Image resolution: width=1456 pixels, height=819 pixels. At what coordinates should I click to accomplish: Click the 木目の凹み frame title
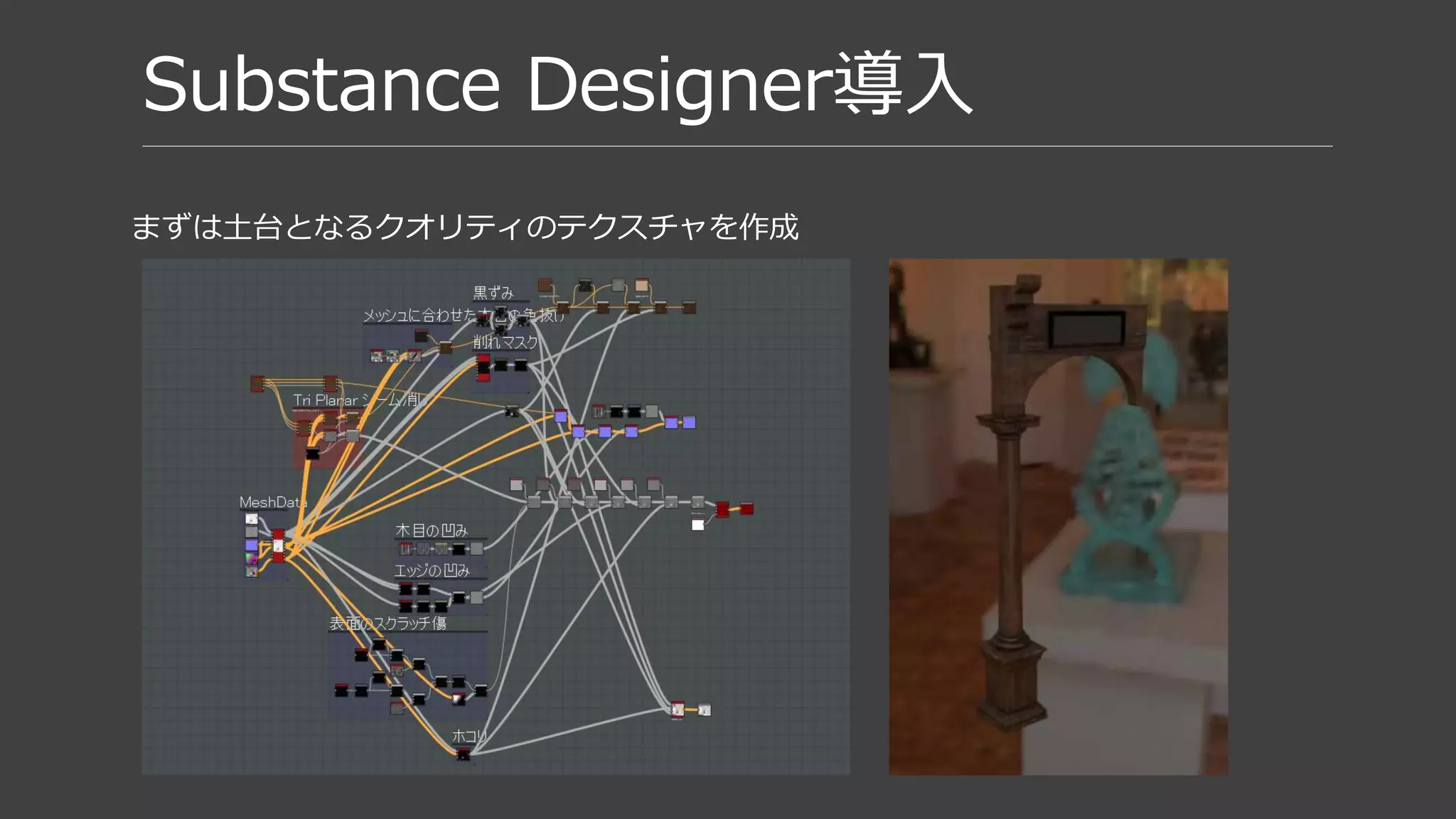click(x=432, y=530)
